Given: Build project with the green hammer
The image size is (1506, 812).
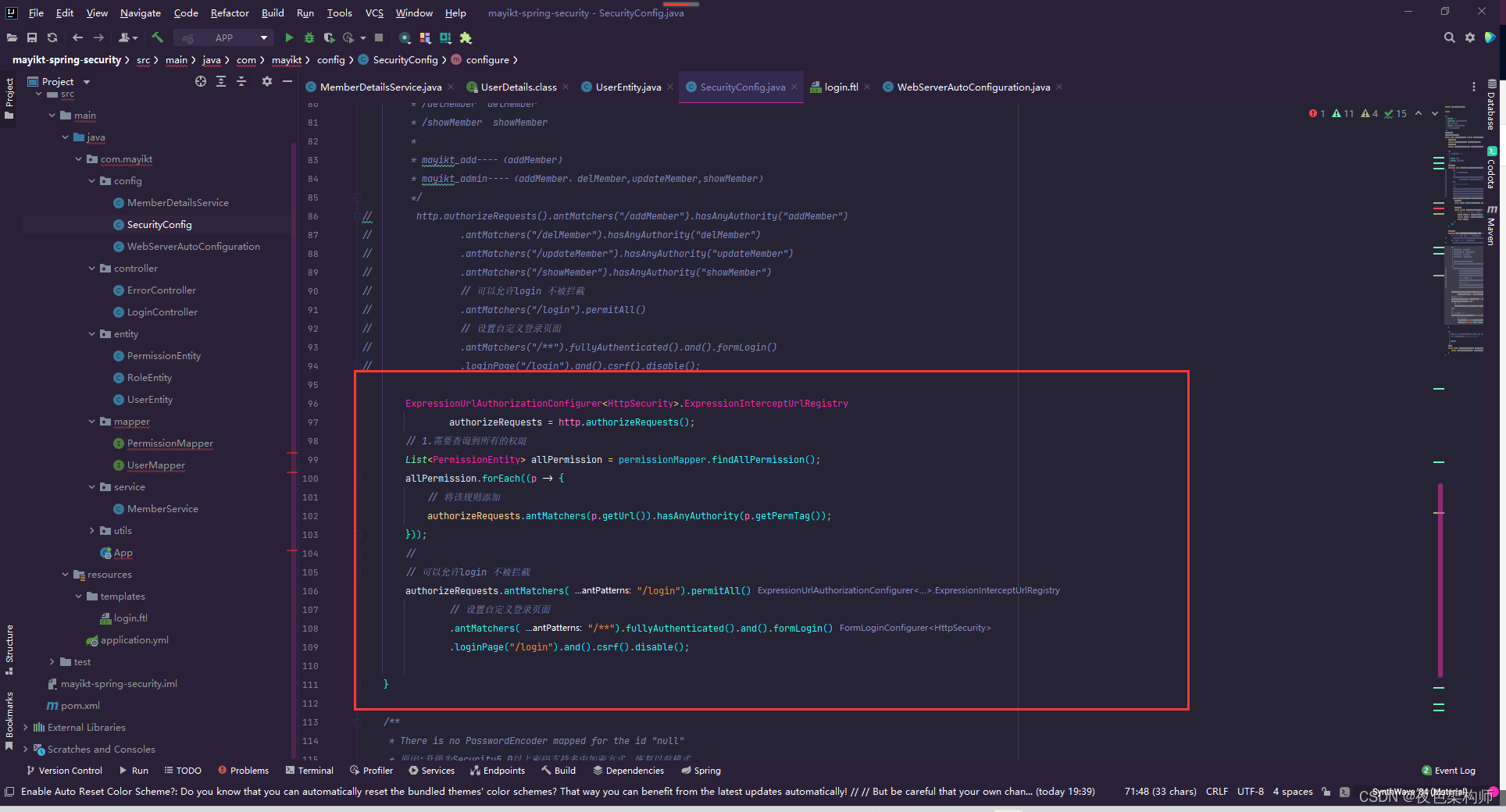Looking at the screenshot, I should [157, 37].
